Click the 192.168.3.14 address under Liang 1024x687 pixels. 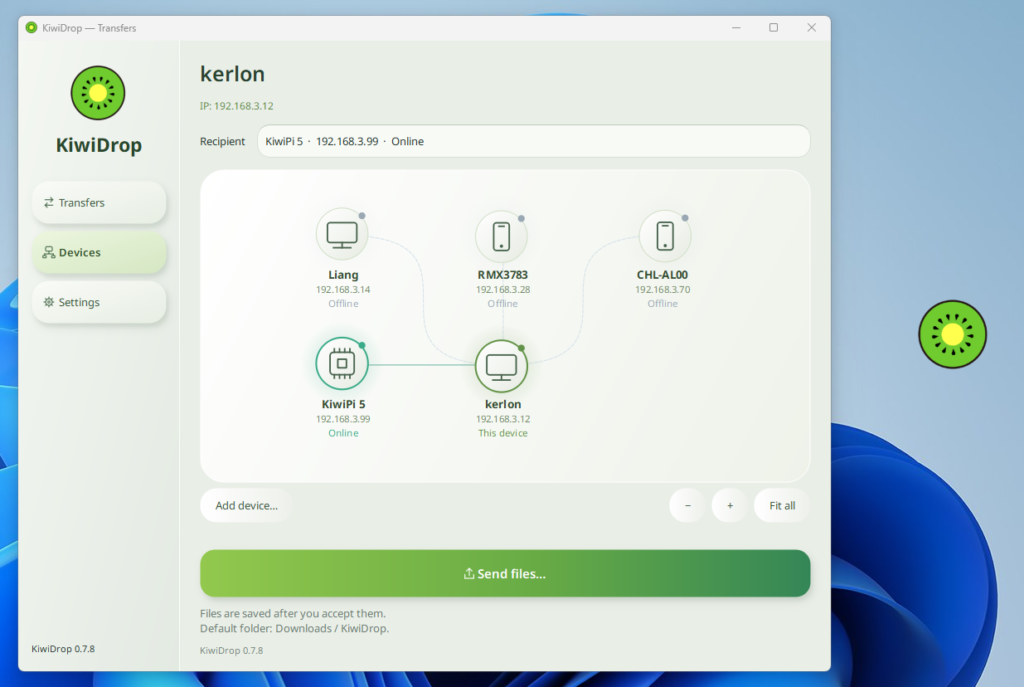coord(343,289)
